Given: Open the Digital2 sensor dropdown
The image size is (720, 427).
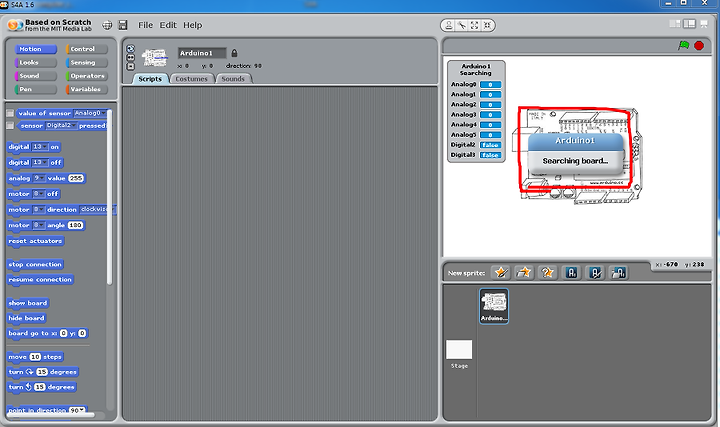Looking at the screenshot, I should click(x=61, y=125).
